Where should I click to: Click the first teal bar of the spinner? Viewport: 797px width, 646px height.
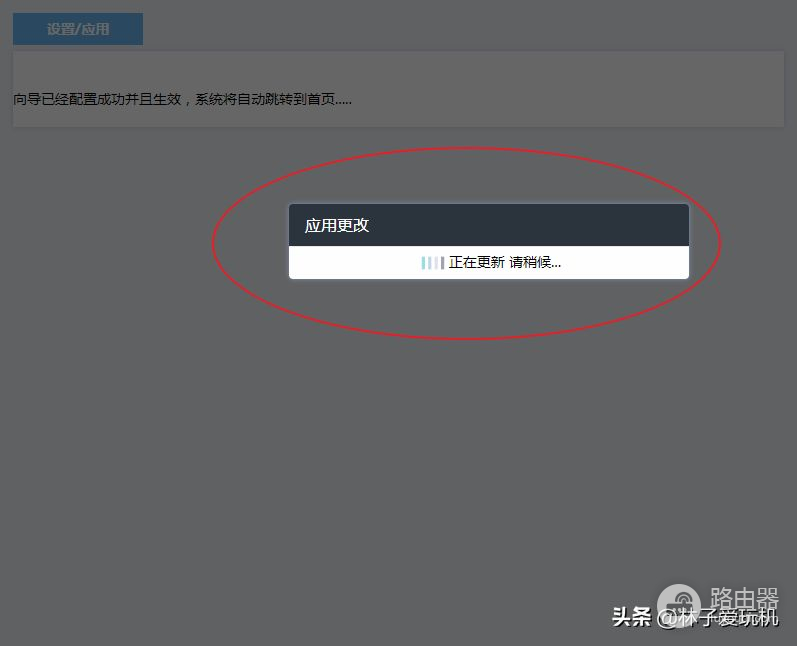point(424,263)
